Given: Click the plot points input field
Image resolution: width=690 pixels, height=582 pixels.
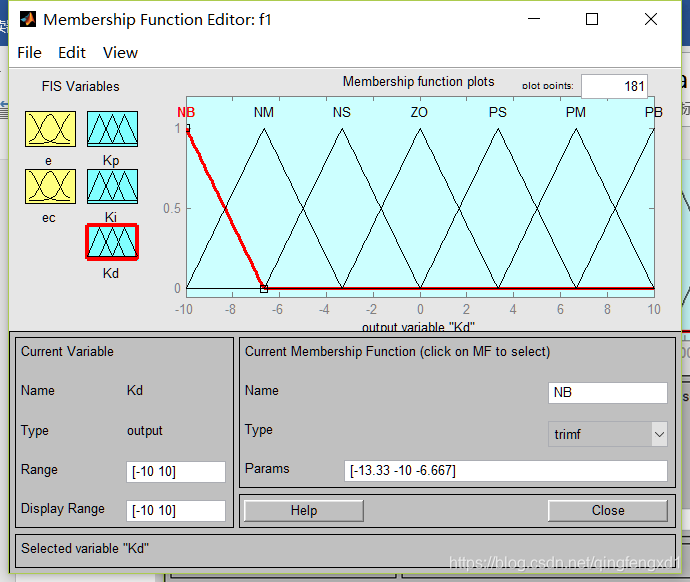Looking at the screenshot, I should click(x=614, y=86).
